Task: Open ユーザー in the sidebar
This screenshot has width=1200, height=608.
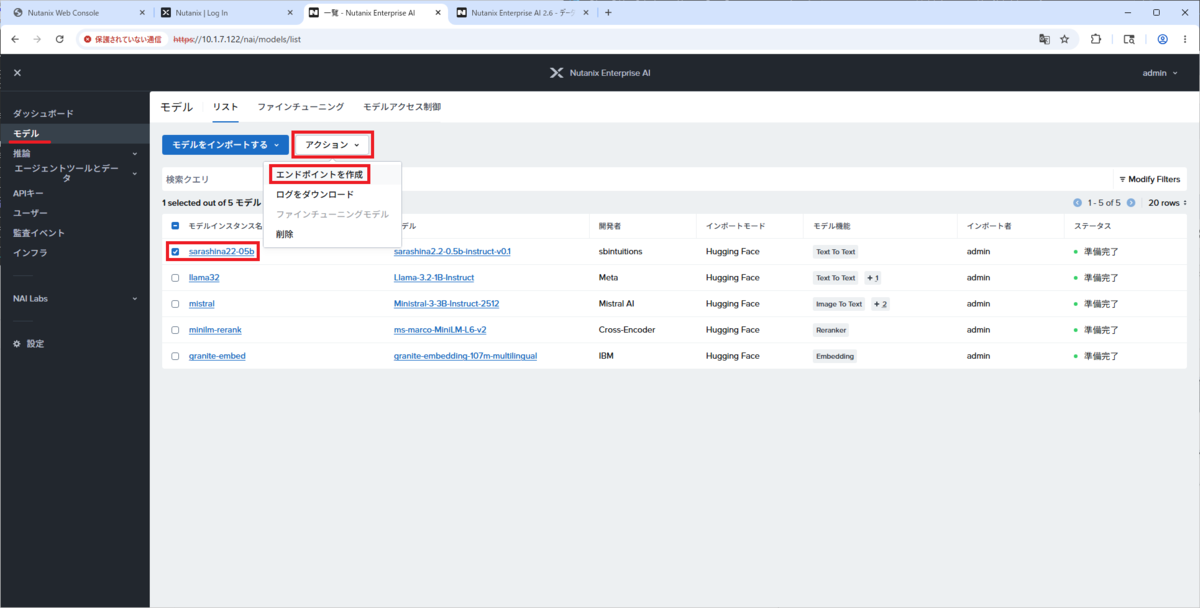Action: [x=30, y=213]
